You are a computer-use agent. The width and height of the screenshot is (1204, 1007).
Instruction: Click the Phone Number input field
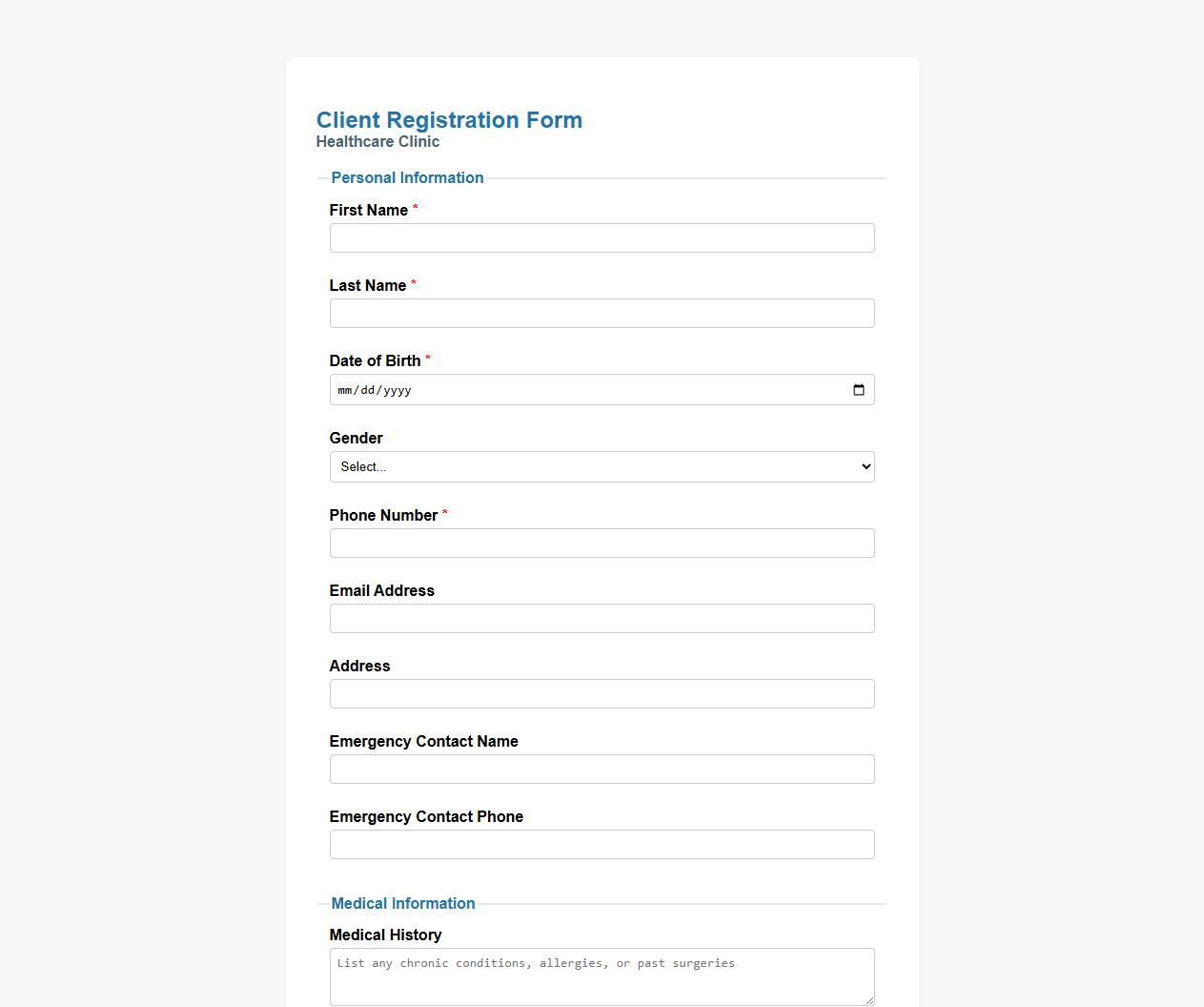coord(602,543)
